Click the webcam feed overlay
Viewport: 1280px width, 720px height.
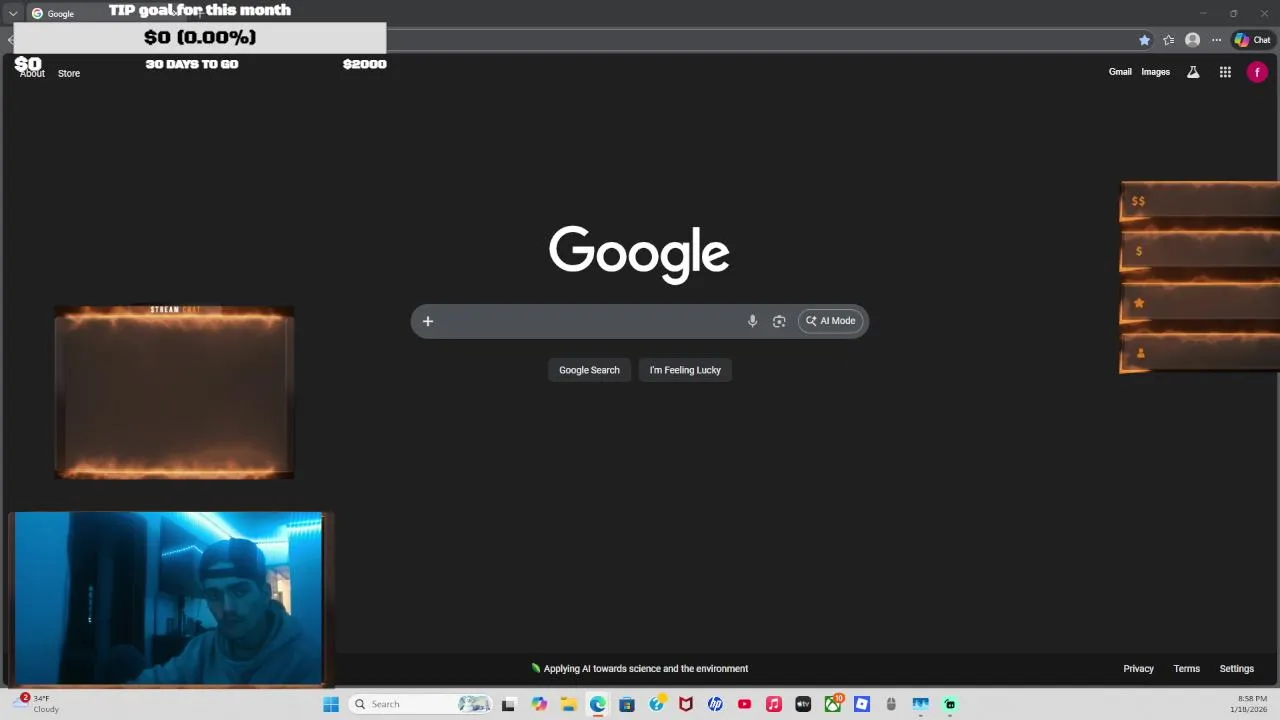tap(169, 599)
